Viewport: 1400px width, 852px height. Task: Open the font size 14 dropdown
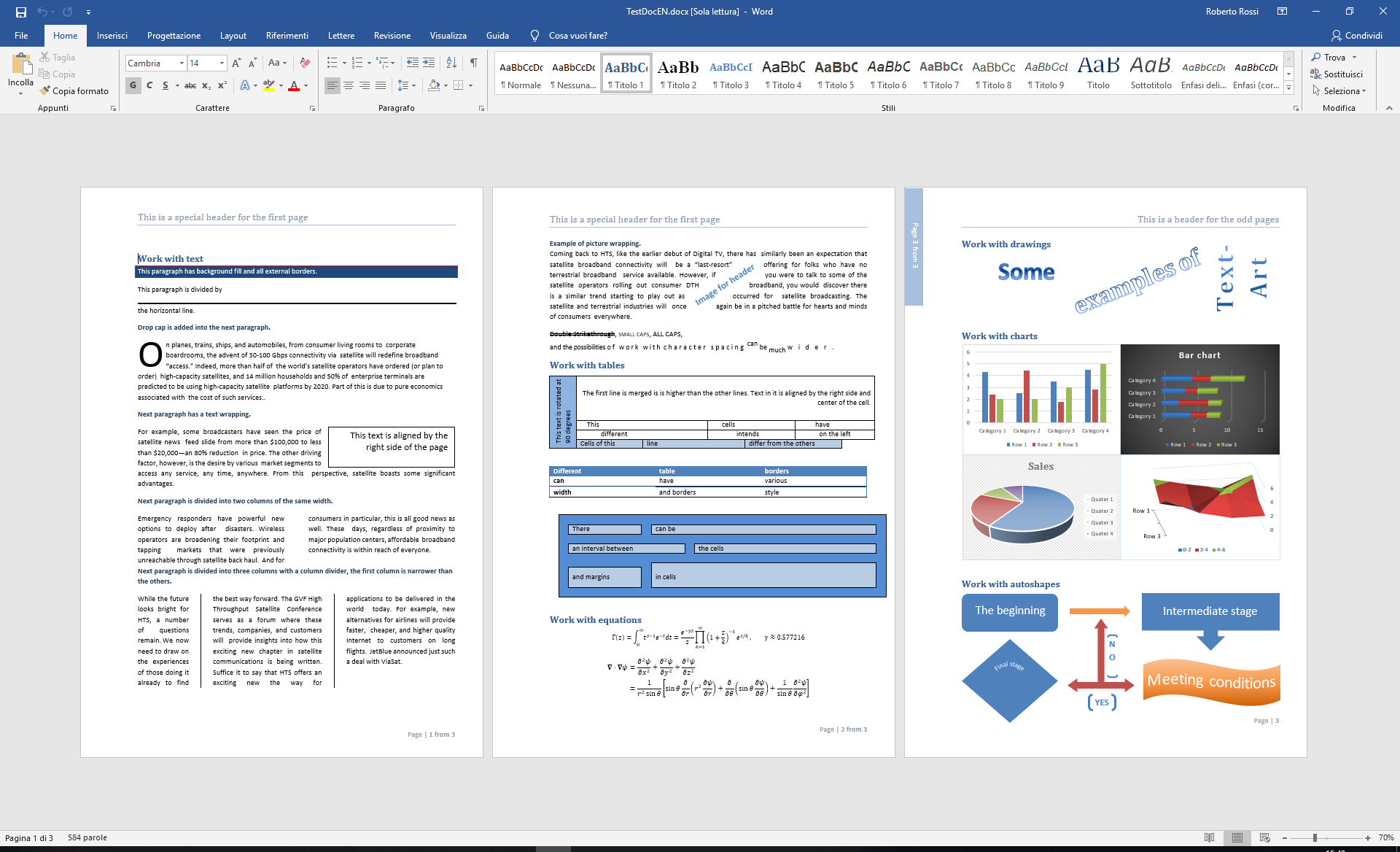(x=222, y=63)
